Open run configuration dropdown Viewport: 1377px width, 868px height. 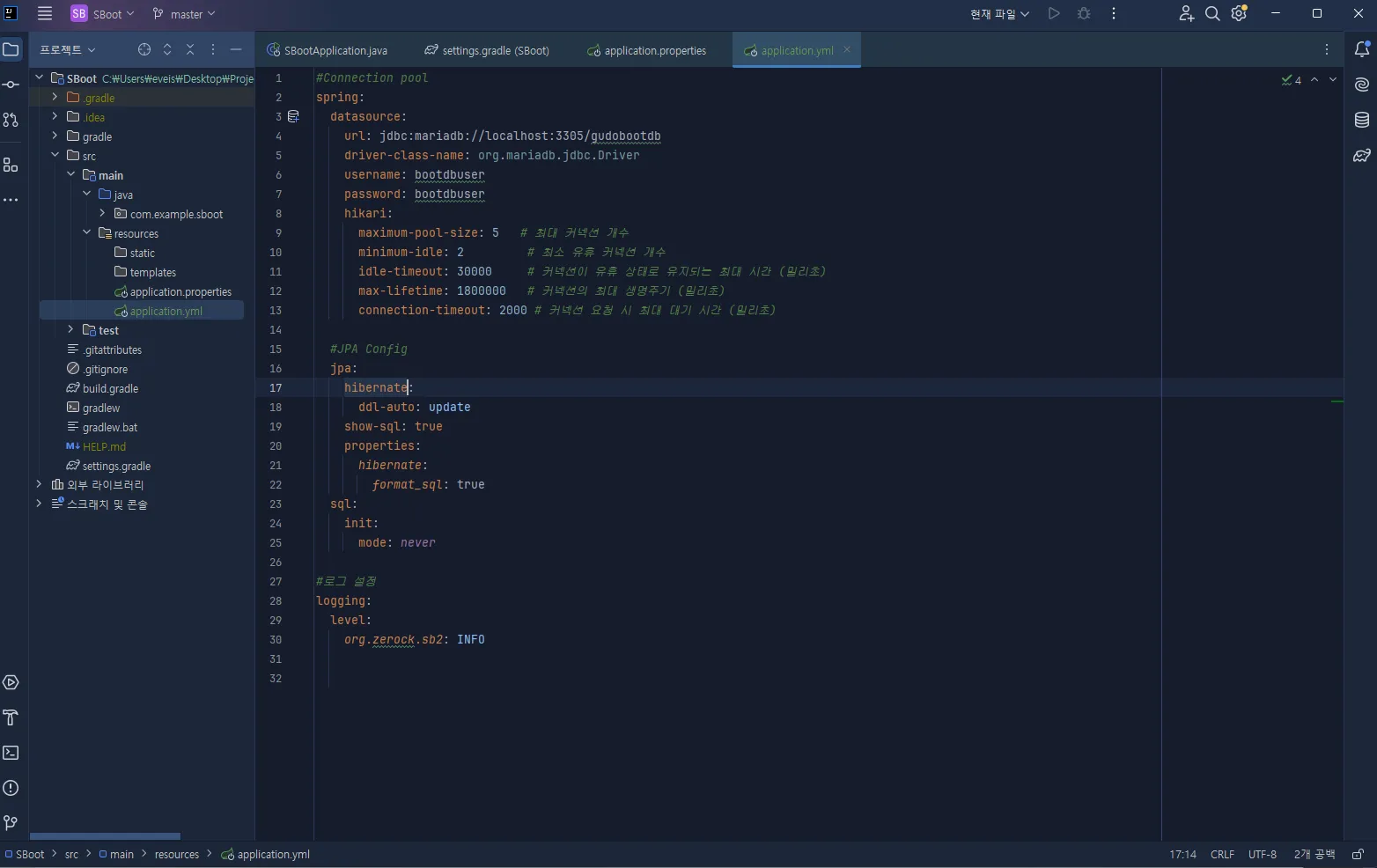coord(999,13)
